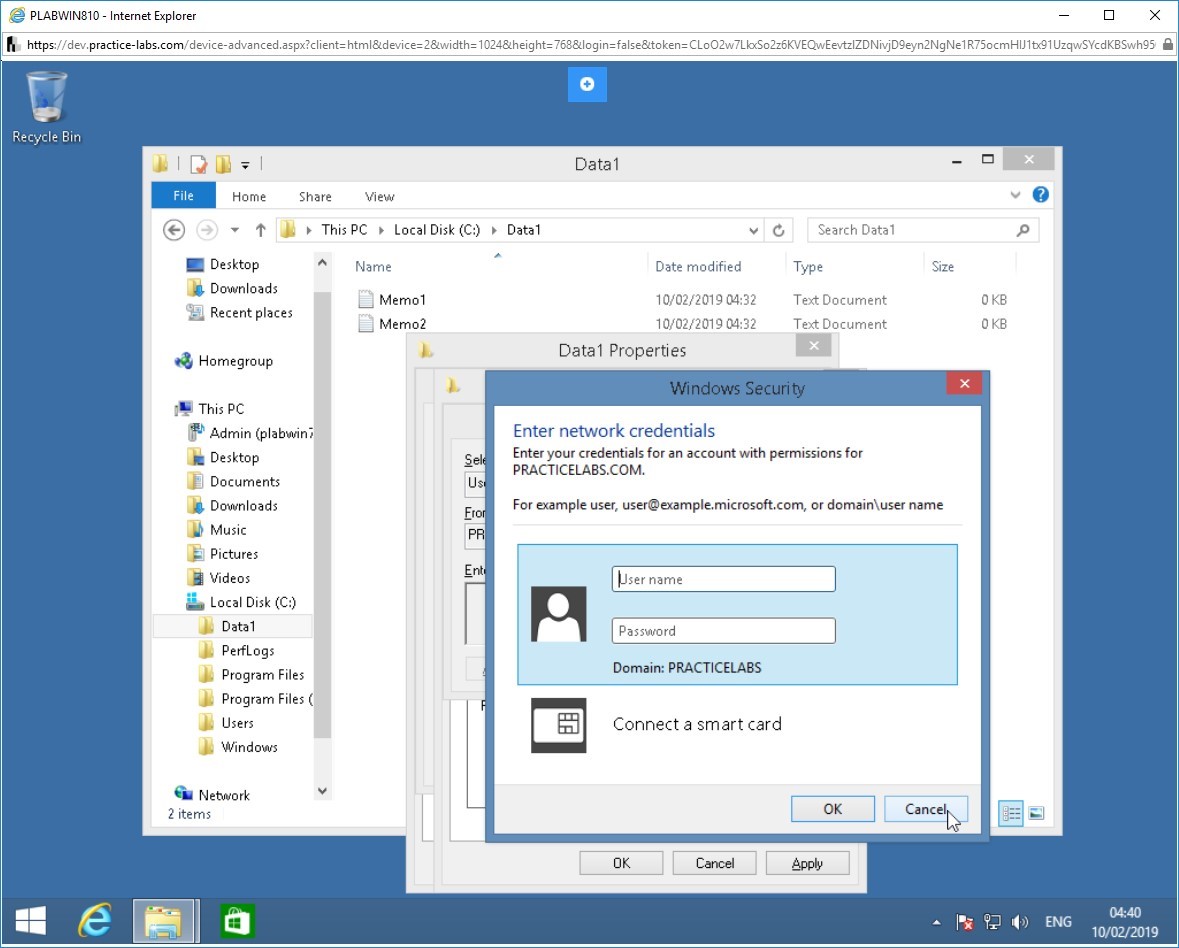
Task: Select Homegroup in navigation pane
Action: pyautogui.click(x=223, y=362)
